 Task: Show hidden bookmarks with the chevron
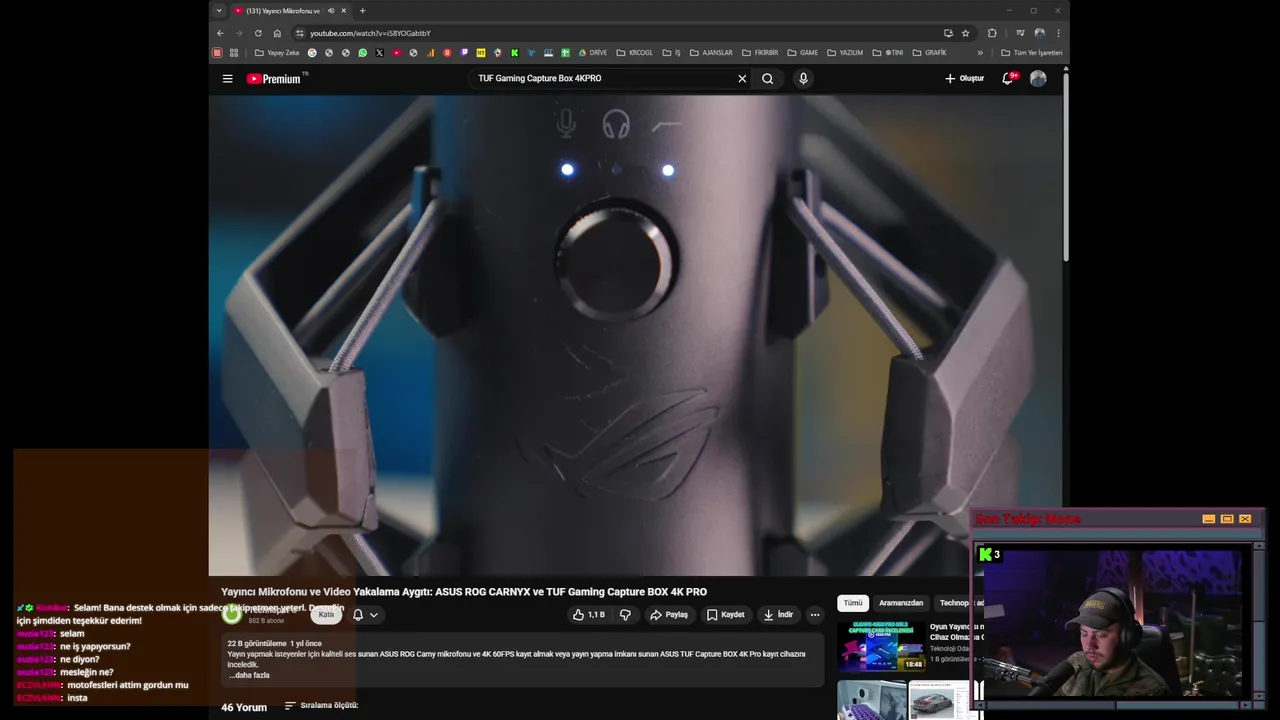click(980, 53)
